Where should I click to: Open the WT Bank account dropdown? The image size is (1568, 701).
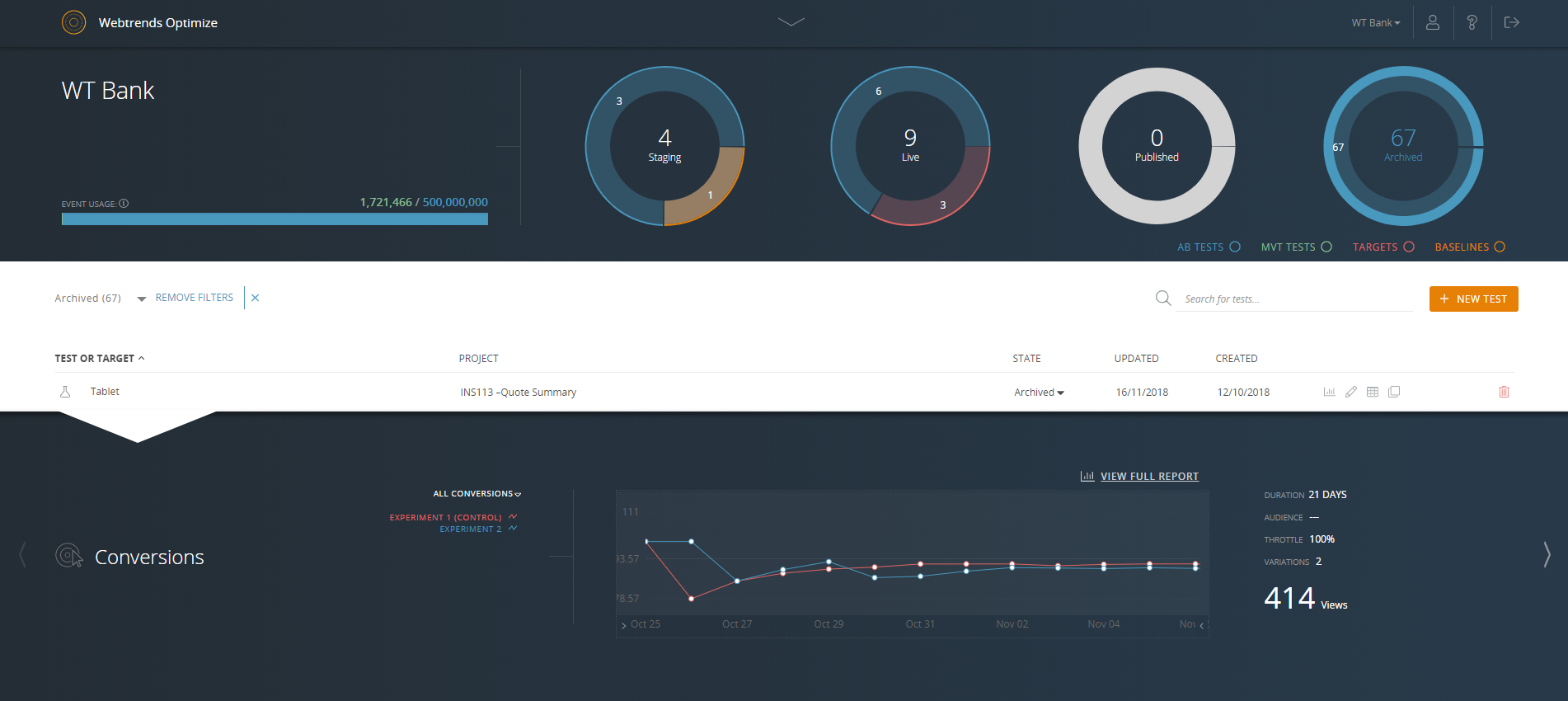point(1376,22)
